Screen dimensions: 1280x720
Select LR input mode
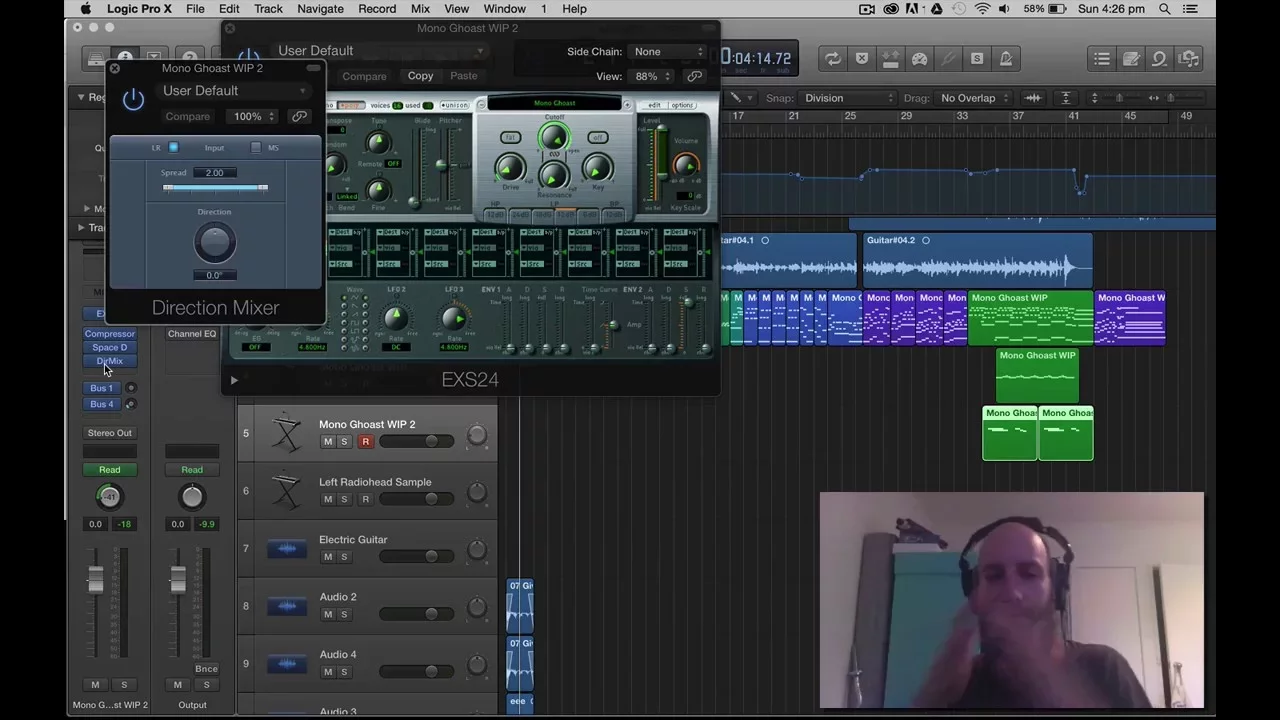click(173, 148)
